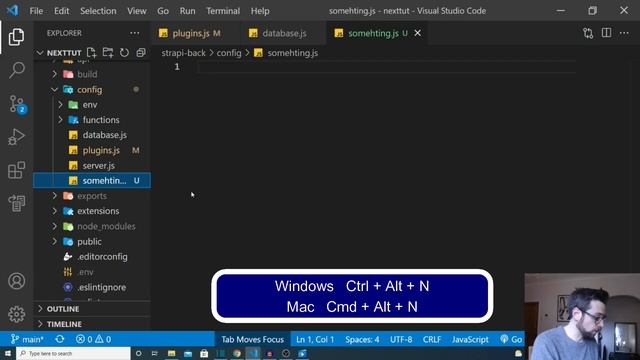Open the references/clipboard view icon in activity bar
This screenshot has height=360, width=640.
(16, 203)
